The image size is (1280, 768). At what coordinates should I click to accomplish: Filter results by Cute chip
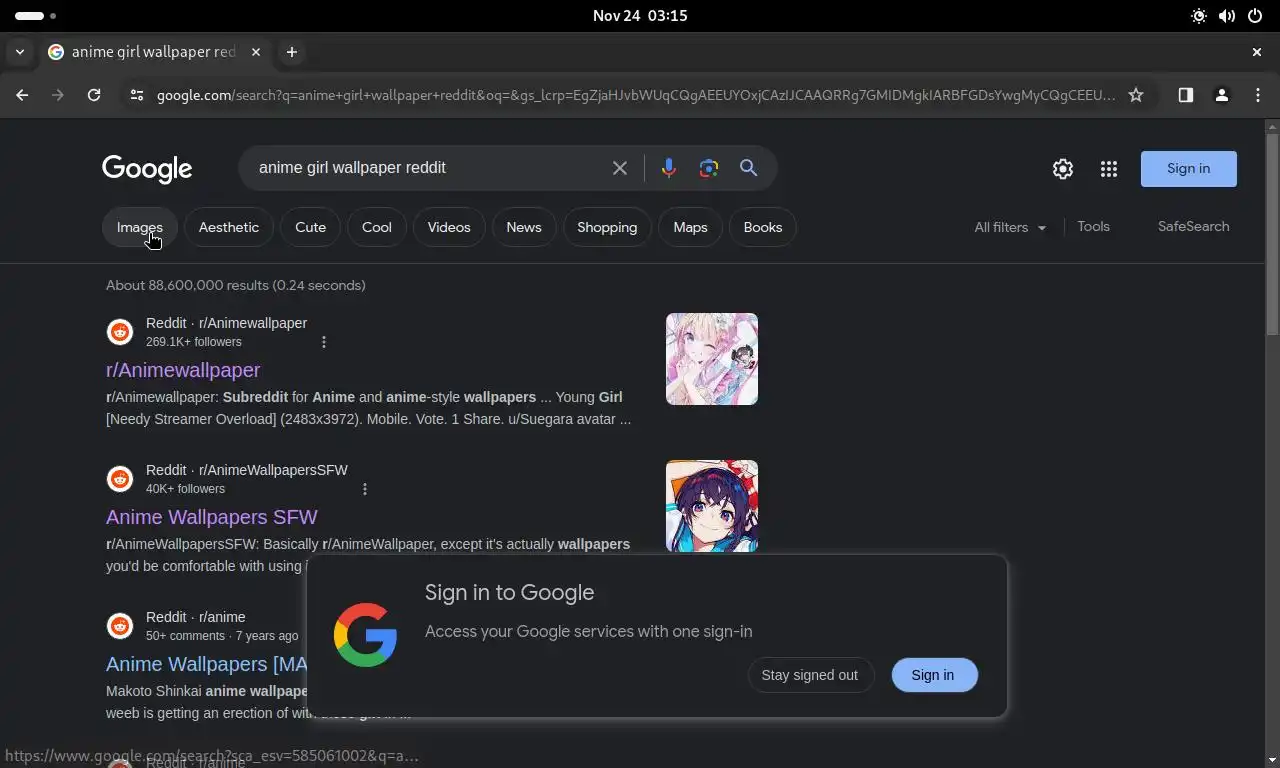pyautogui.click(x=311, y=227)
